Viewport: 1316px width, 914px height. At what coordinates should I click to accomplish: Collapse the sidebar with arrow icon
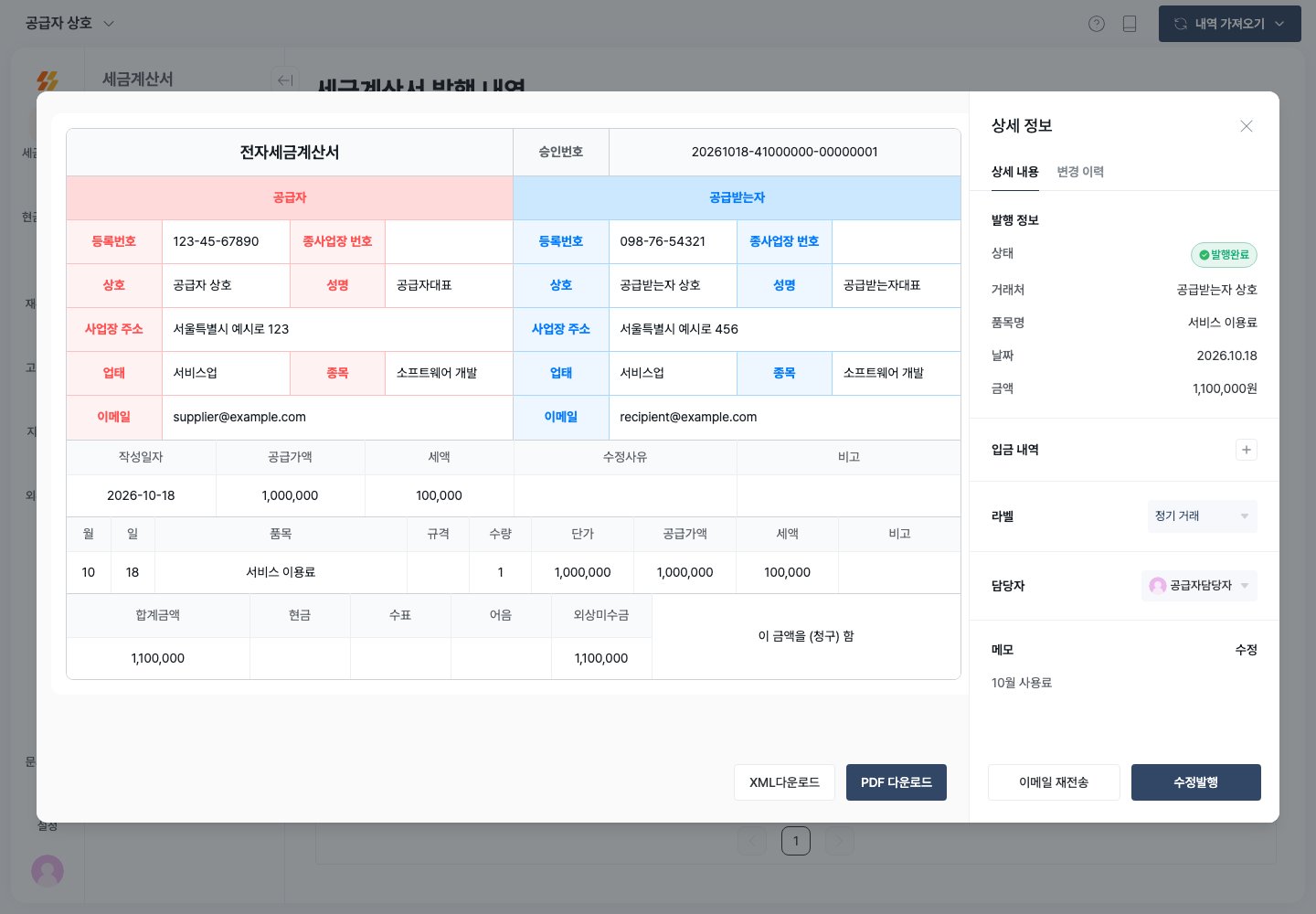285,80
